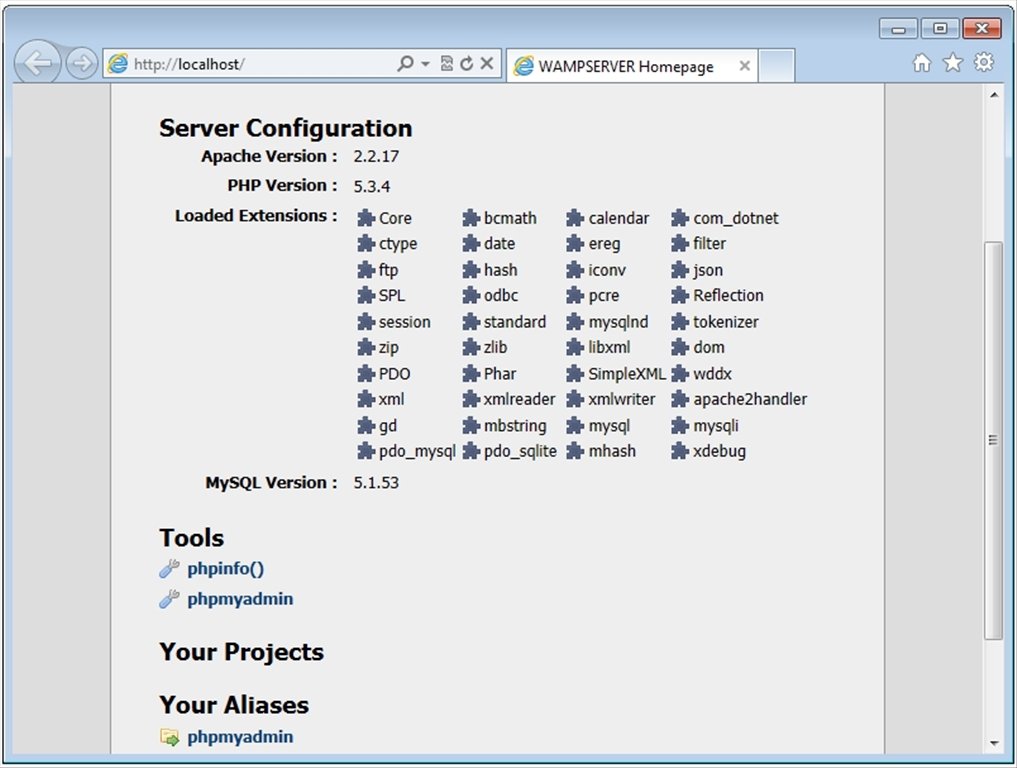Click the Tools section heading
The height and width of the screenshot is (768, 1017).
pos(192,538)
